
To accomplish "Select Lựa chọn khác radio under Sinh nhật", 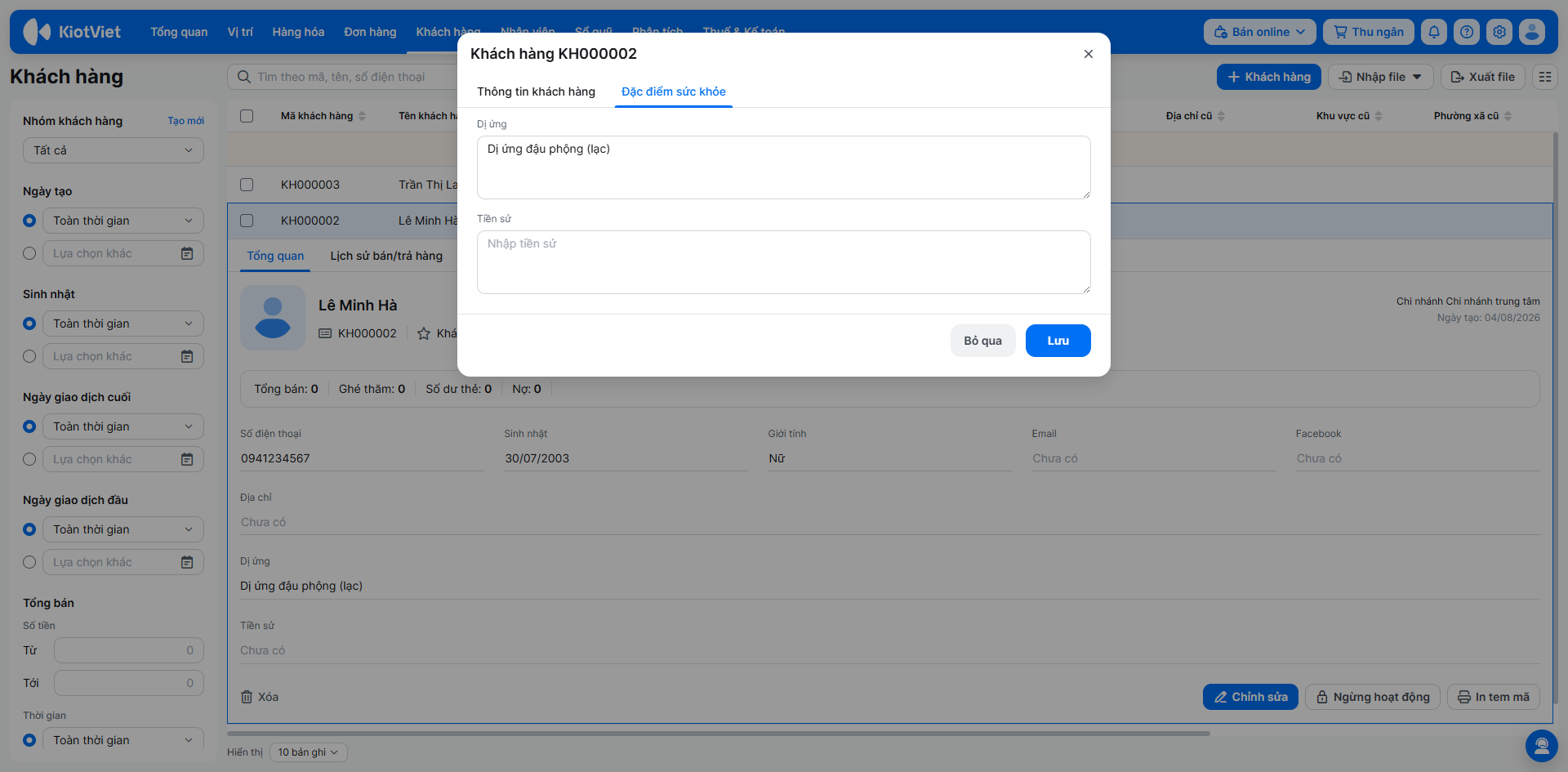I will tap(29, 356).
